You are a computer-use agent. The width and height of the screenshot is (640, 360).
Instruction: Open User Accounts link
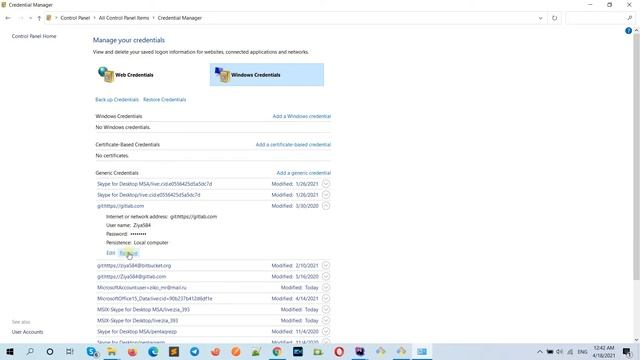27,332
